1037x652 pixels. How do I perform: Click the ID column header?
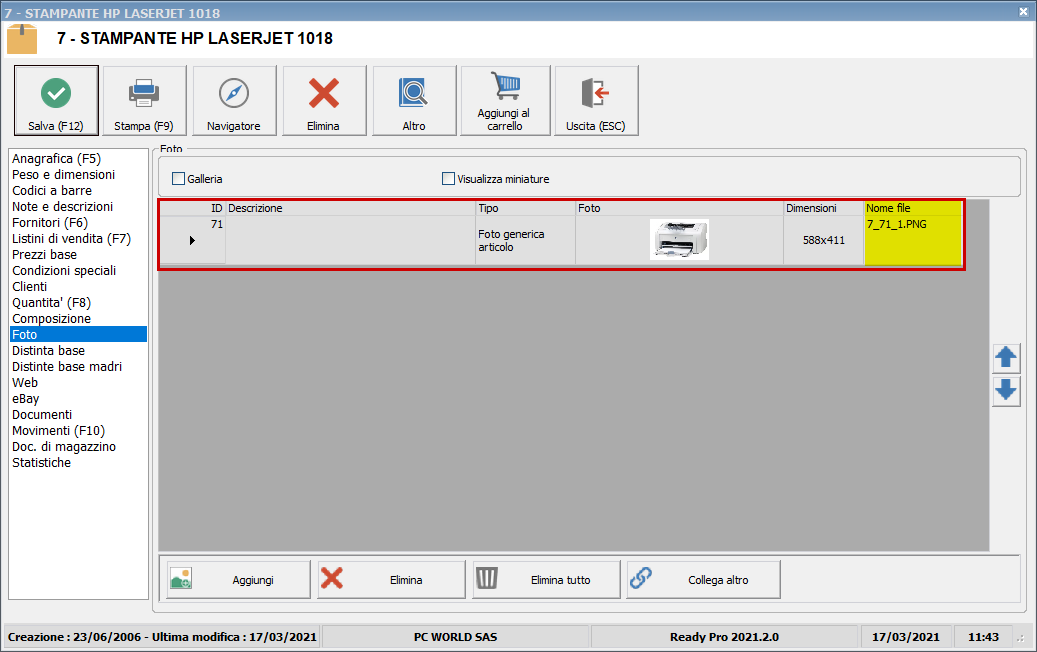(192, 208)
